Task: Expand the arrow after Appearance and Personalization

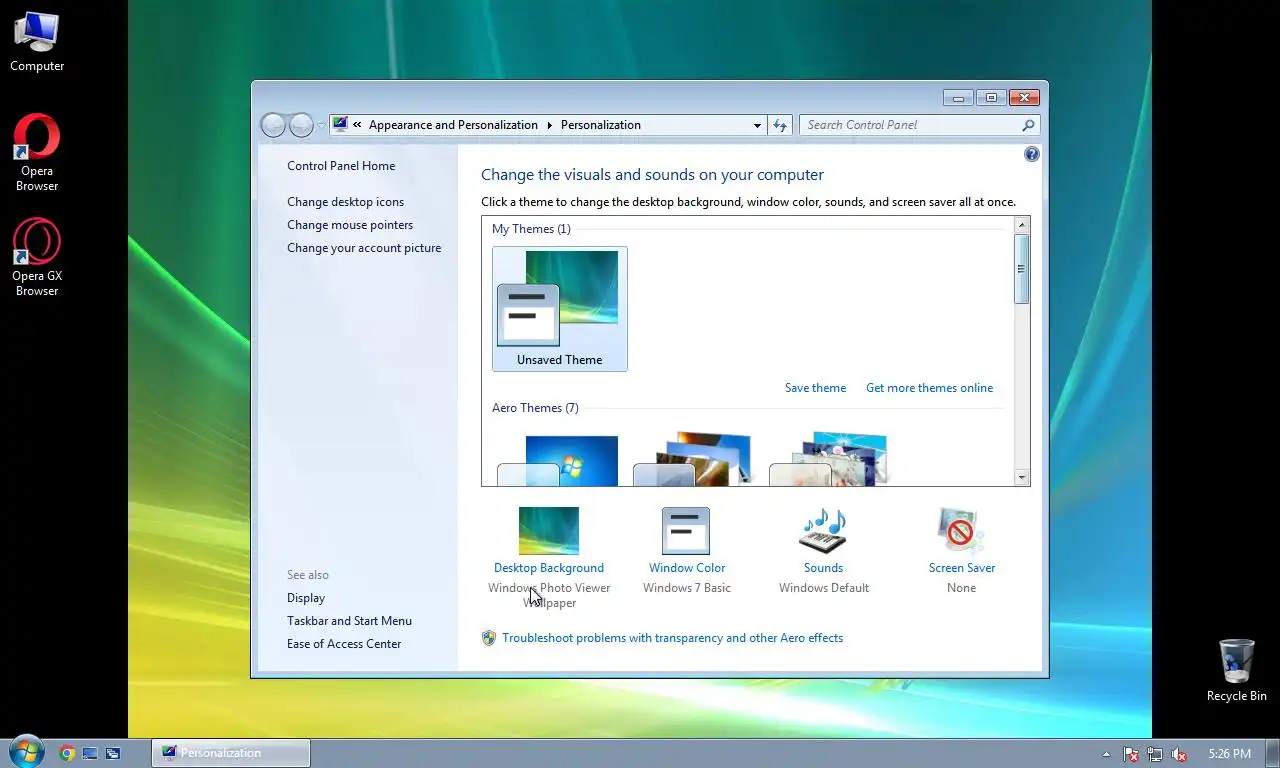Action: coord(549,125)
